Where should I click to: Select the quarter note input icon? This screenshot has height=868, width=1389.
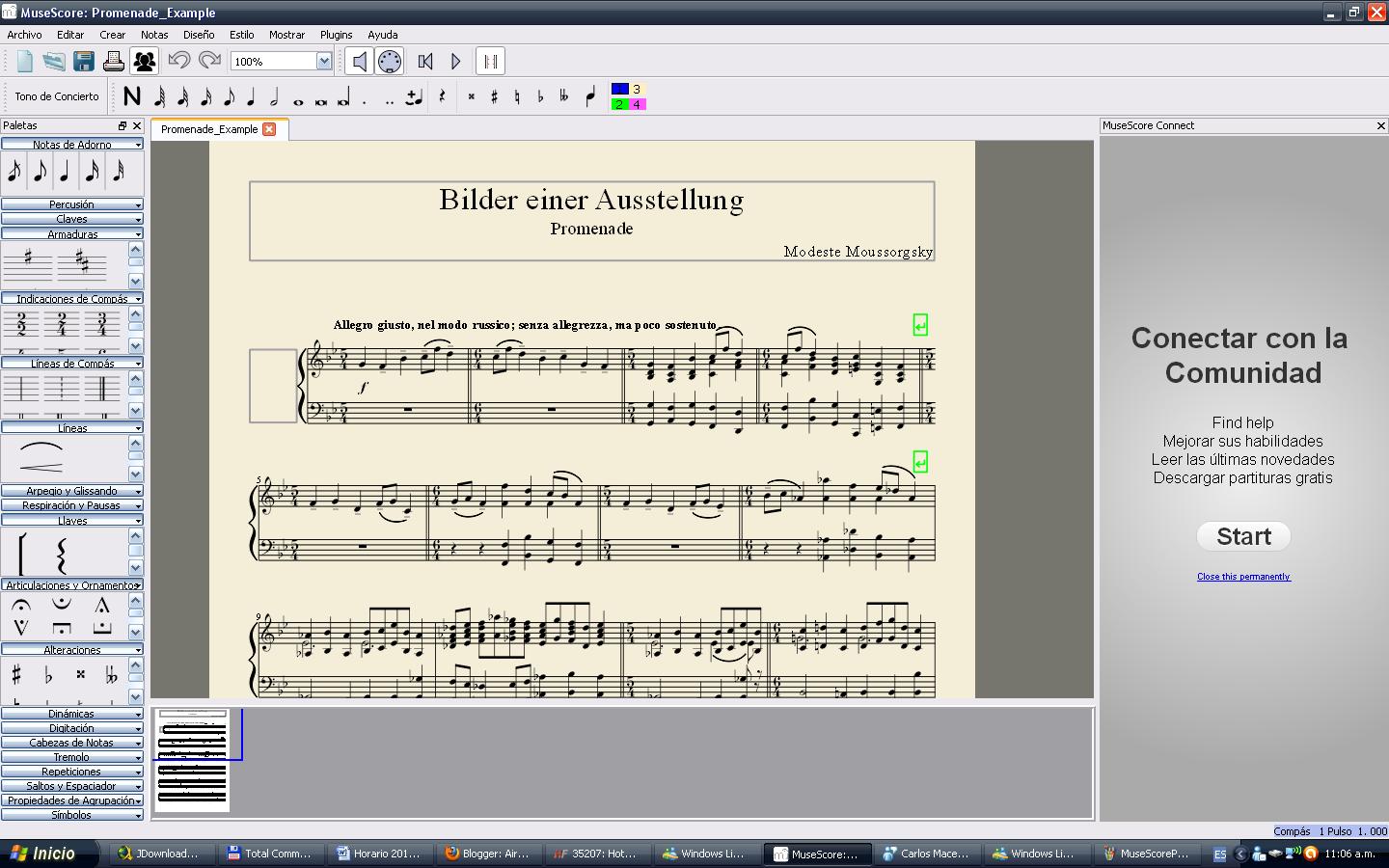252,96
